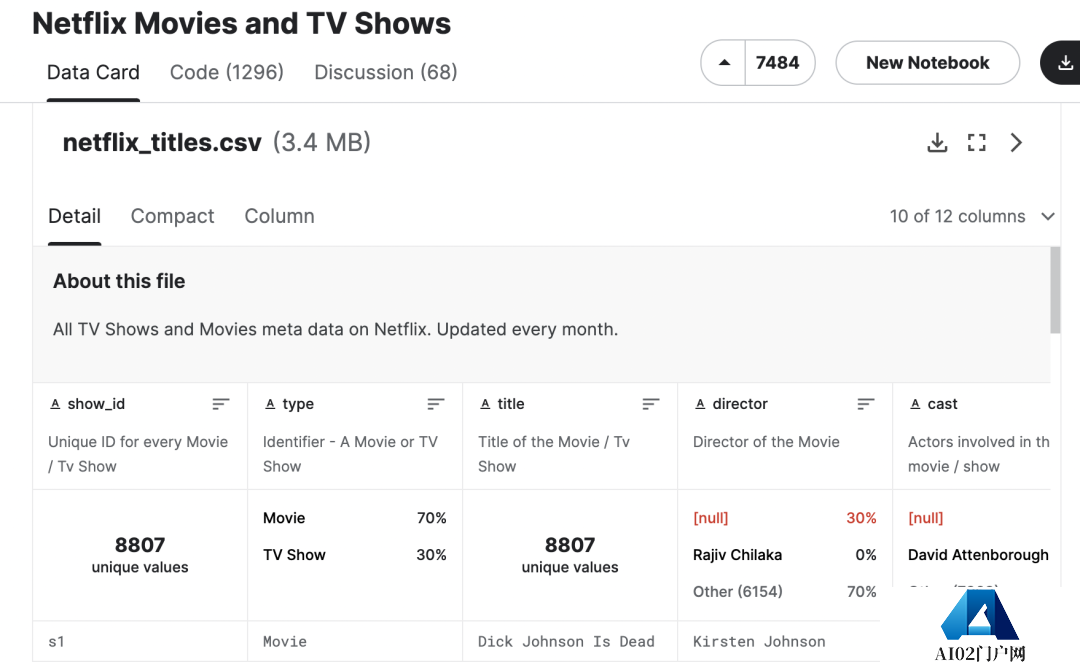This screenshot has width=1080, height=662.
Task: Click the dataset download icon in header
Action: tap(1064, 63)
